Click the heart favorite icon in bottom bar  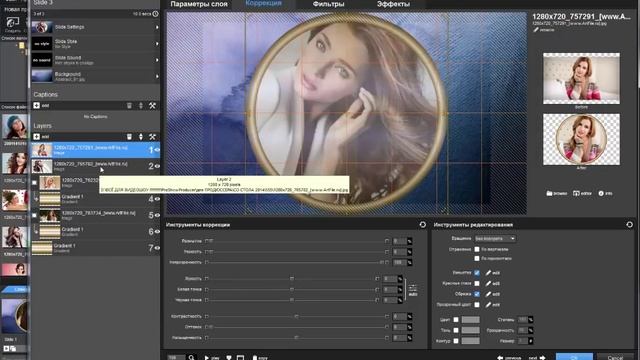[229, 358]
